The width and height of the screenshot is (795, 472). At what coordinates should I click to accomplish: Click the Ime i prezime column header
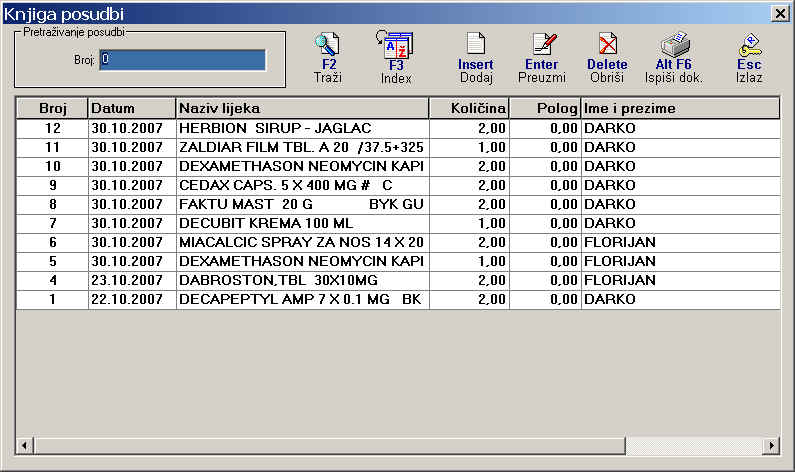pos(680,108)
